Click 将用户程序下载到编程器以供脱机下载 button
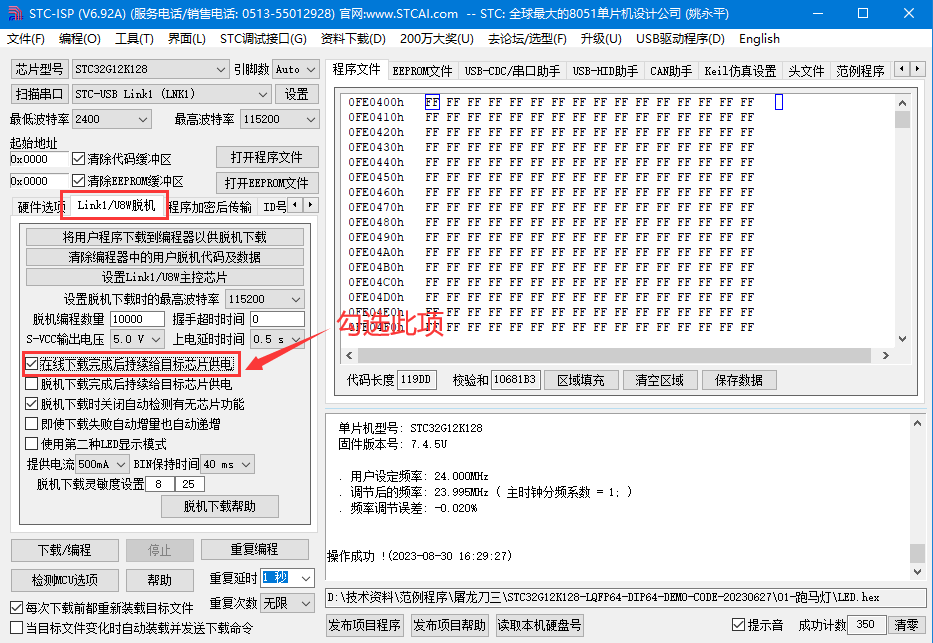 coord(165,237)
